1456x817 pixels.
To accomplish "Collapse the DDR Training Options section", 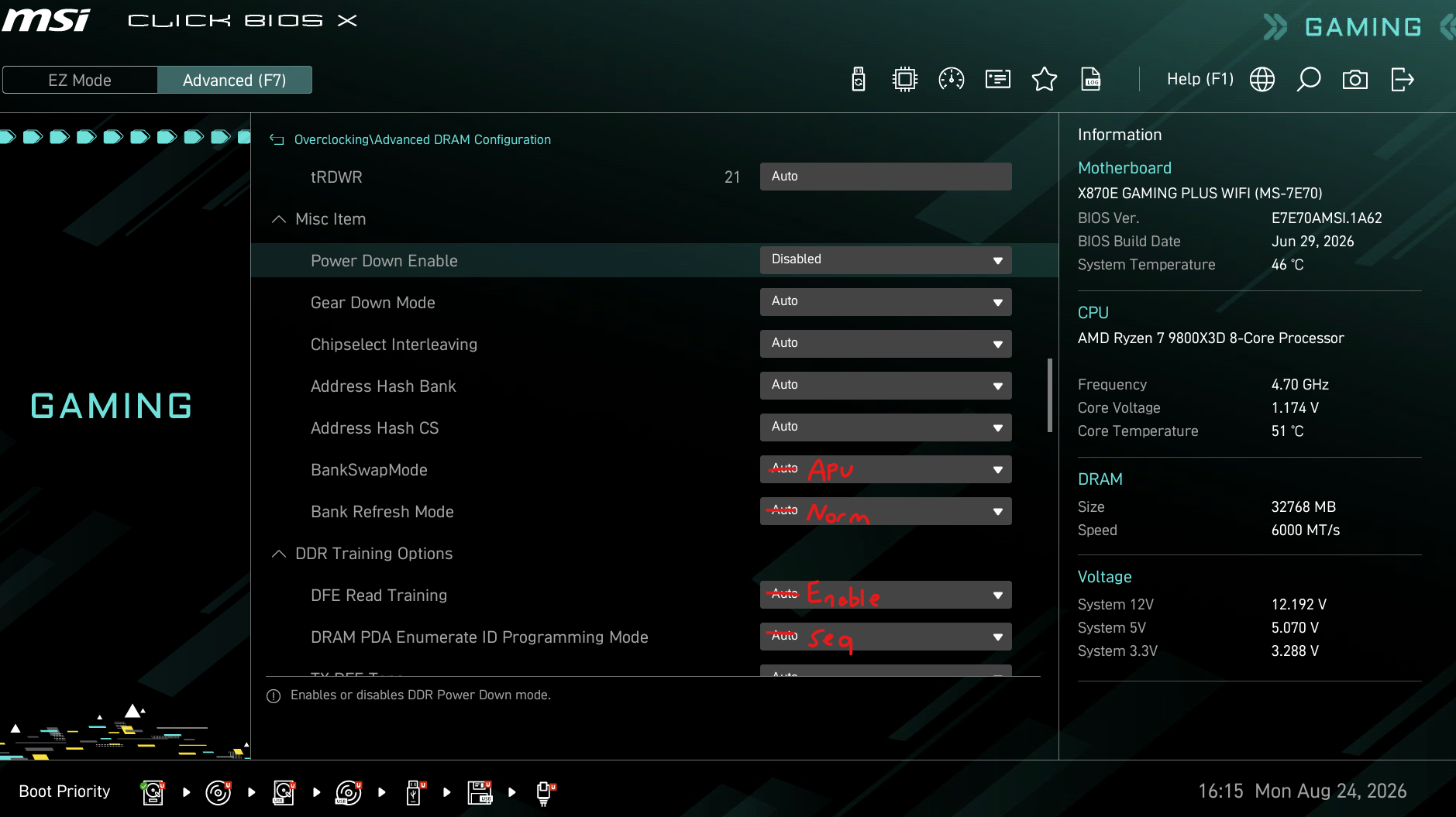I will point(279,554).
